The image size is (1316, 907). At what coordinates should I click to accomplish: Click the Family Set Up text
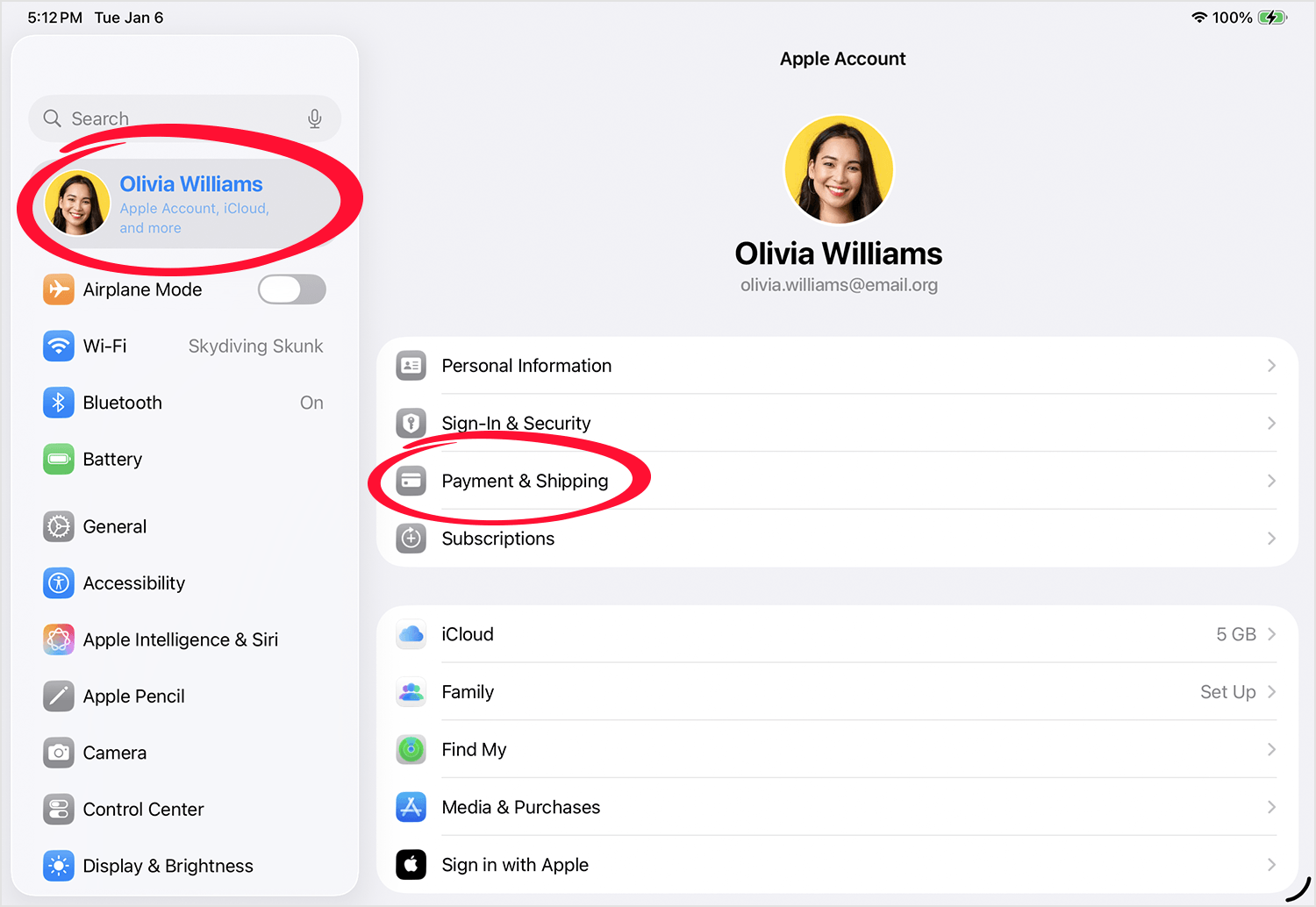pos(1228,692)
